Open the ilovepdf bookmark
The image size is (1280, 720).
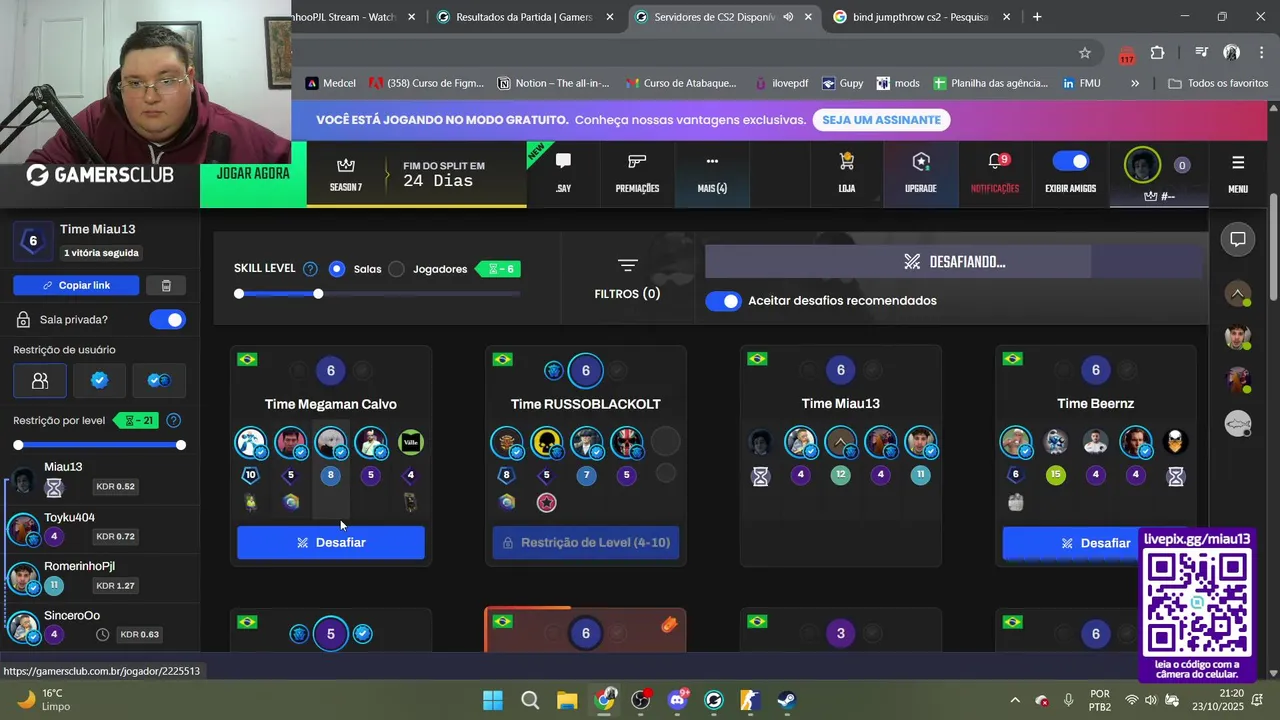[780, 83]
